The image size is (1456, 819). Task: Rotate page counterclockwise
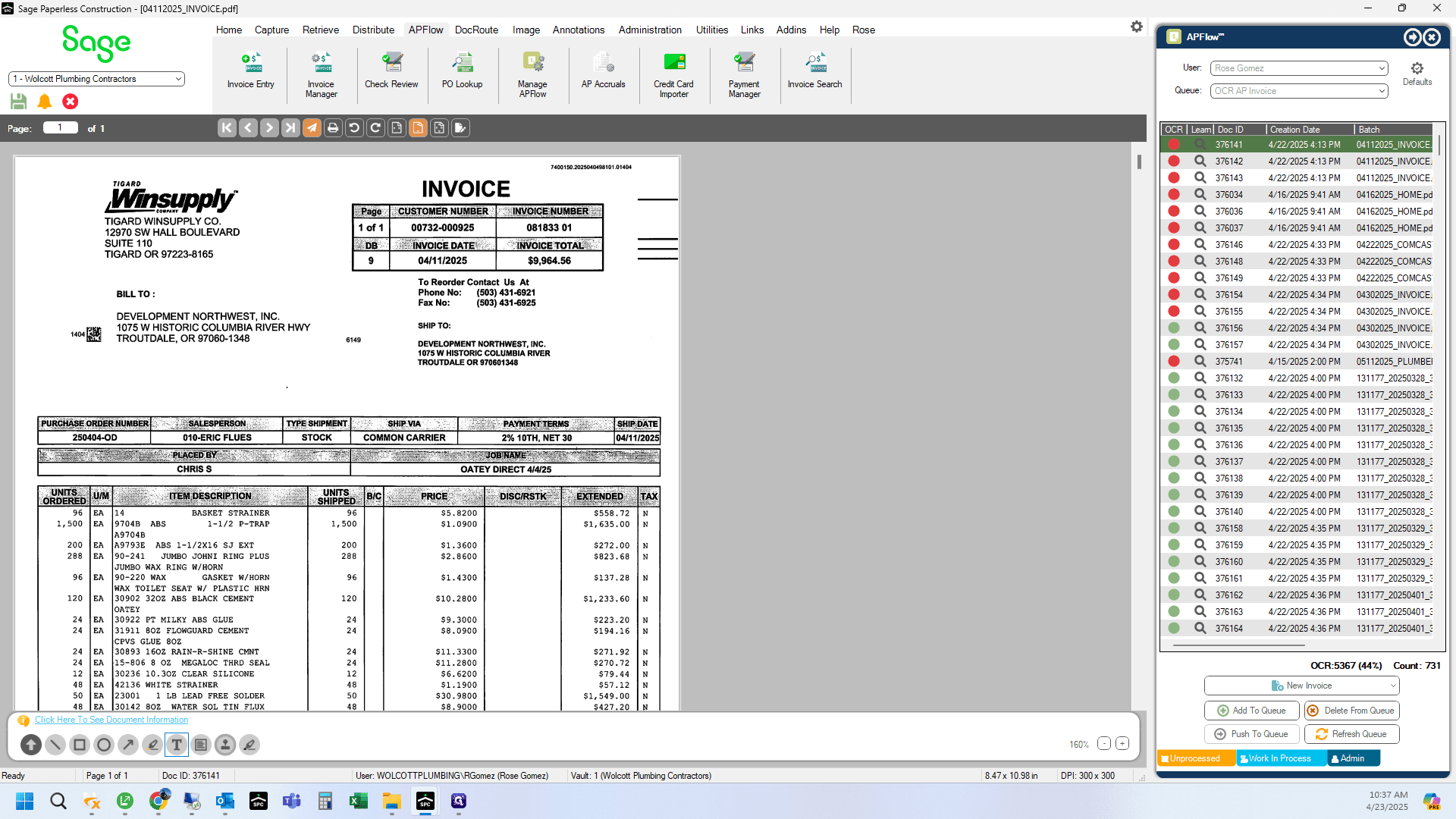coord(354,128)
